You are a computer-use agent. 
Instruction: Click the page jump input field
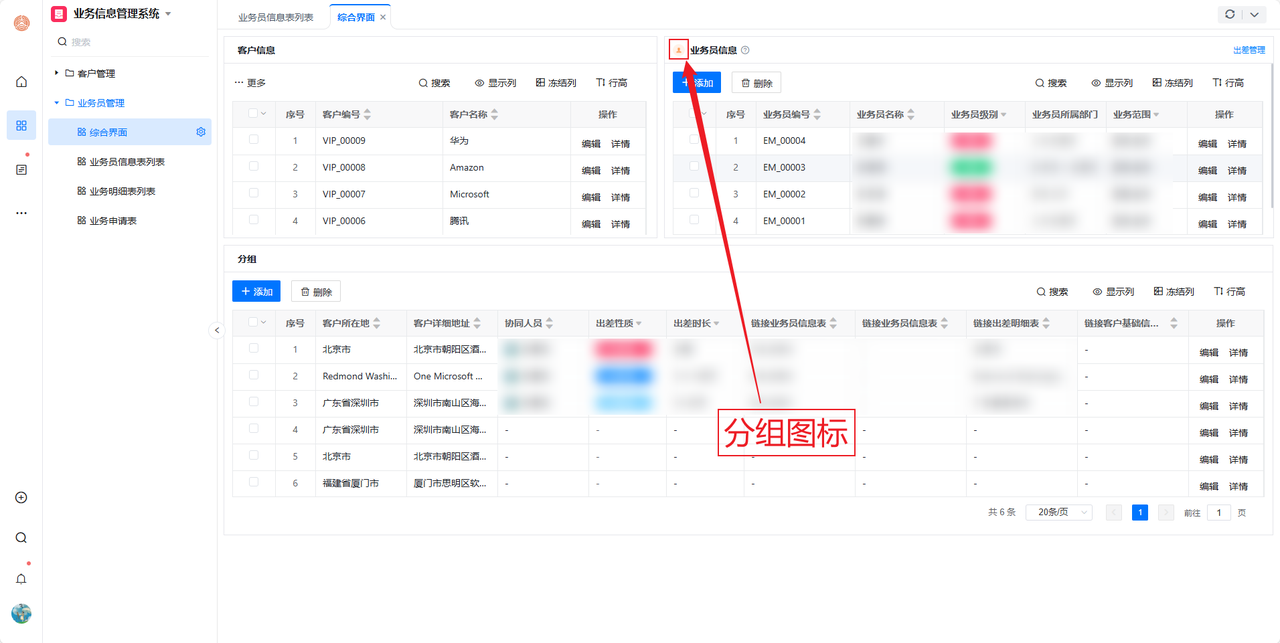1218,512
